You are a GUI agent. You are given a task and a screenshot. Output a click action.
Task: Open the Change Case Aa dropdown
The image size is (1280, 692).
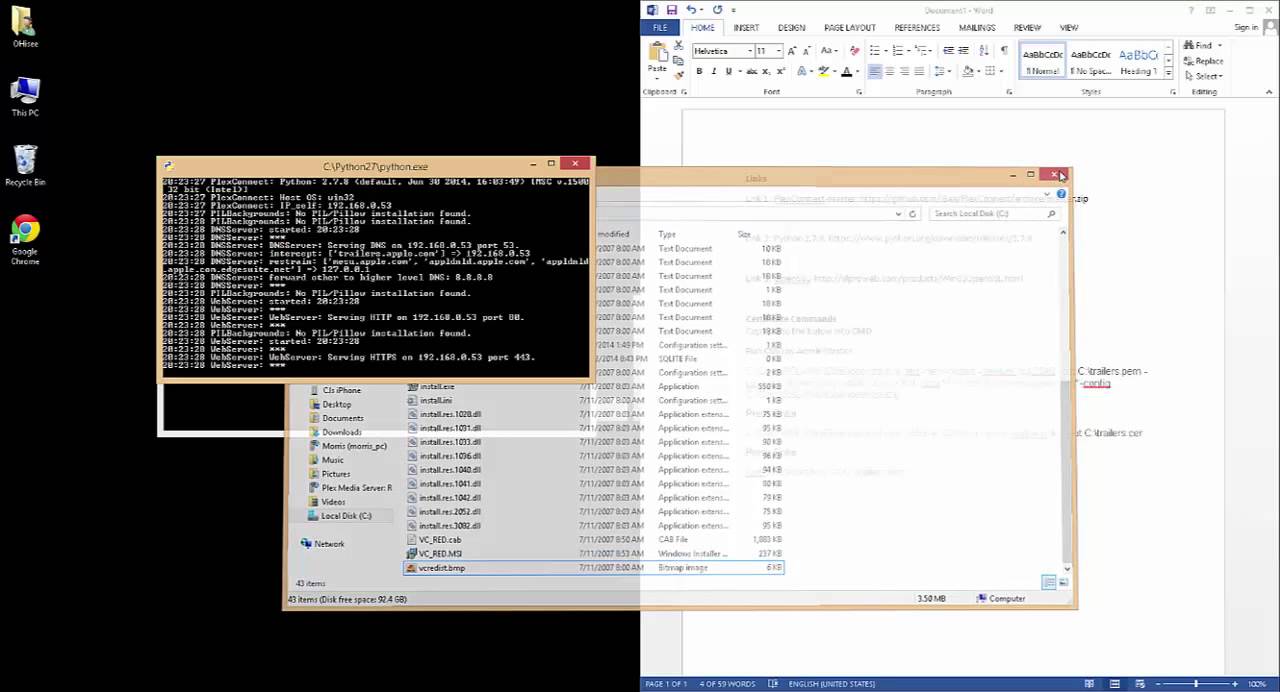point(830,51)
